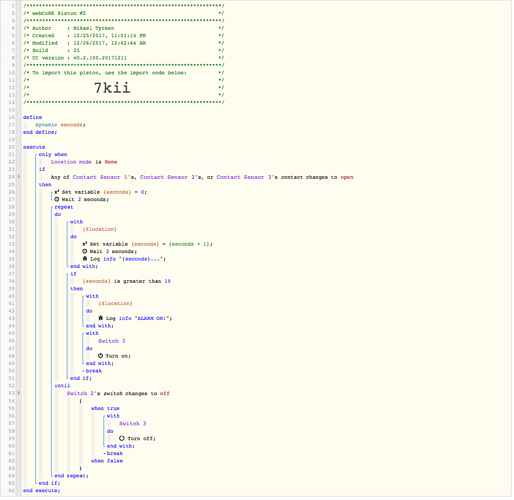Click Switch 2's switch changes to off condition
This screenshot has width=514, height=500.
point(118,393)
